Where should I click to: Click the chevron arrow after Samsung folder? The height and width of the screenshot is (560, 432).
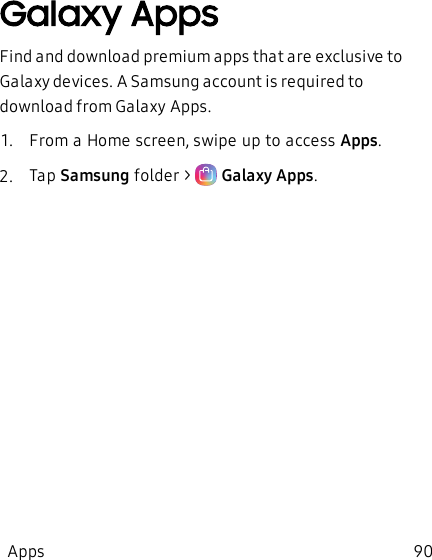(x=187, y=175)
